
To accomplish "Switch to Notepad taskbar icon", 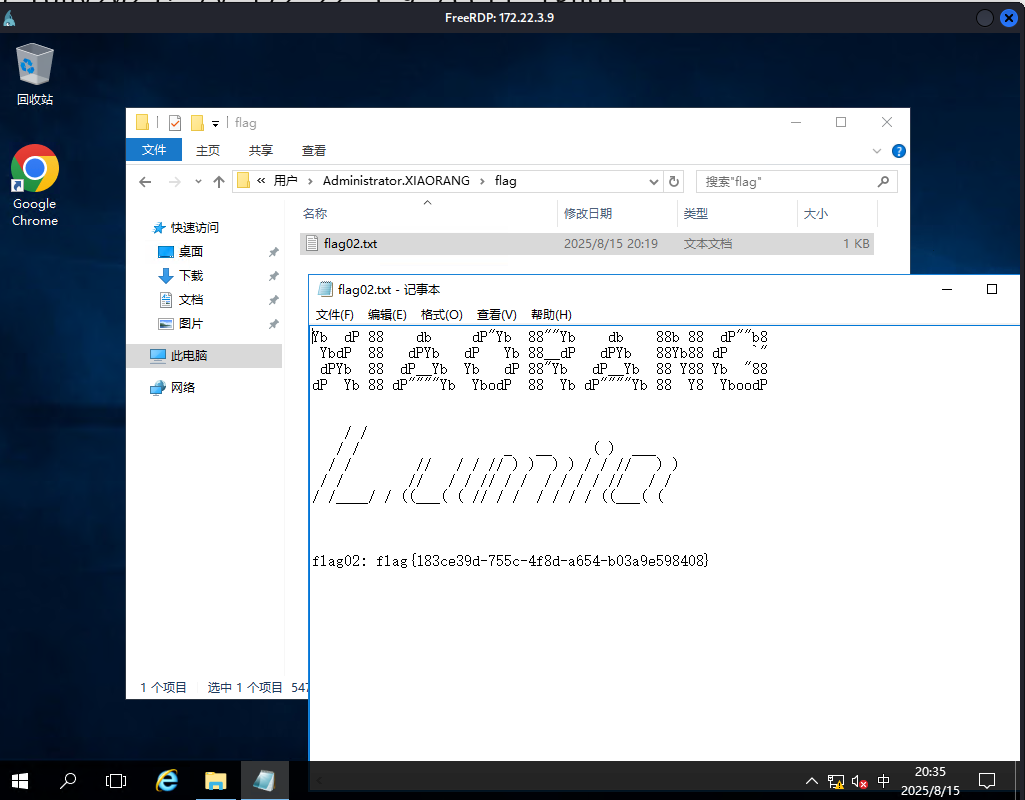I will (x=264, y=780).
